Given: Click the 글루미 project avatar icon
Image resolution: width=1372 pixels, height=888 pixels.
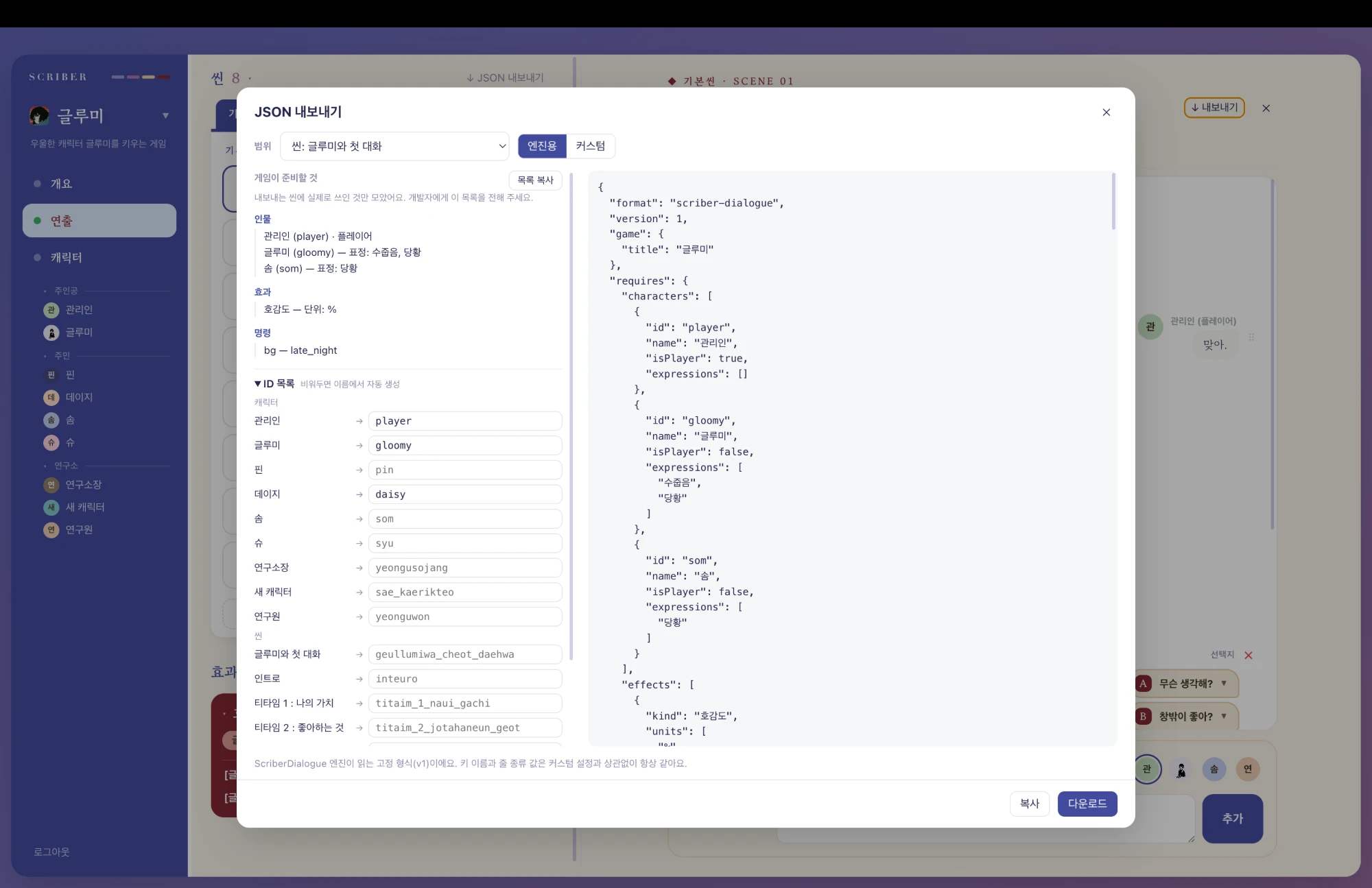Looking at the screenshot, I should (39, 115).
